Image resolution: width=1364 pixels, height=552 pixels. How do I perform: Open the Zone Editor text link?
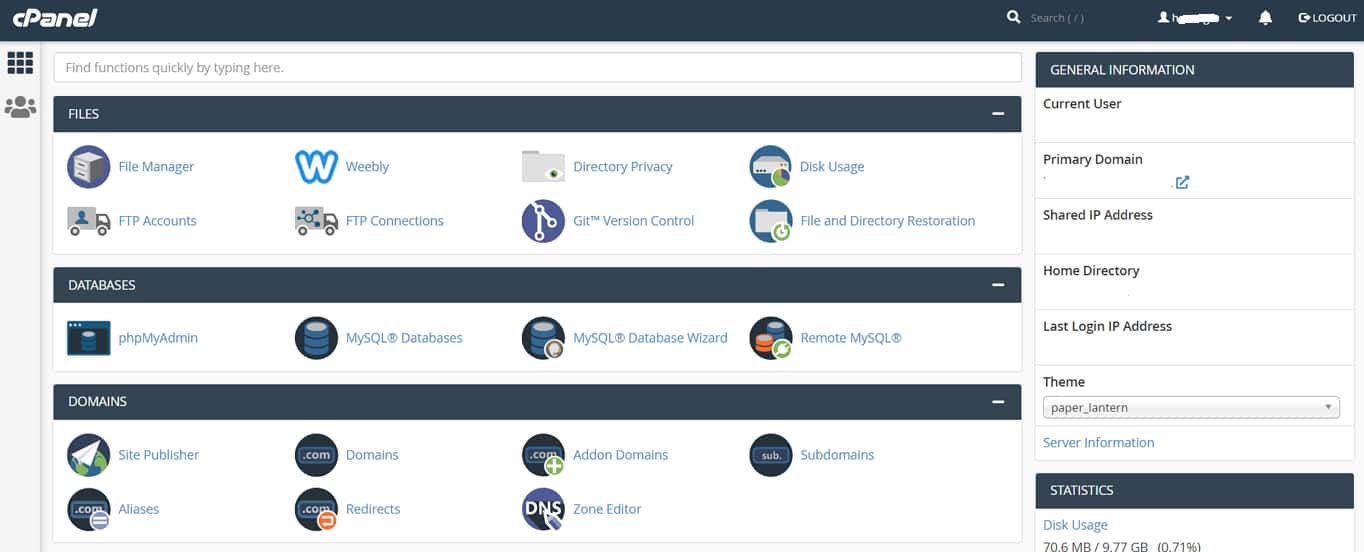pyautogui.click(x=607, y=509)
